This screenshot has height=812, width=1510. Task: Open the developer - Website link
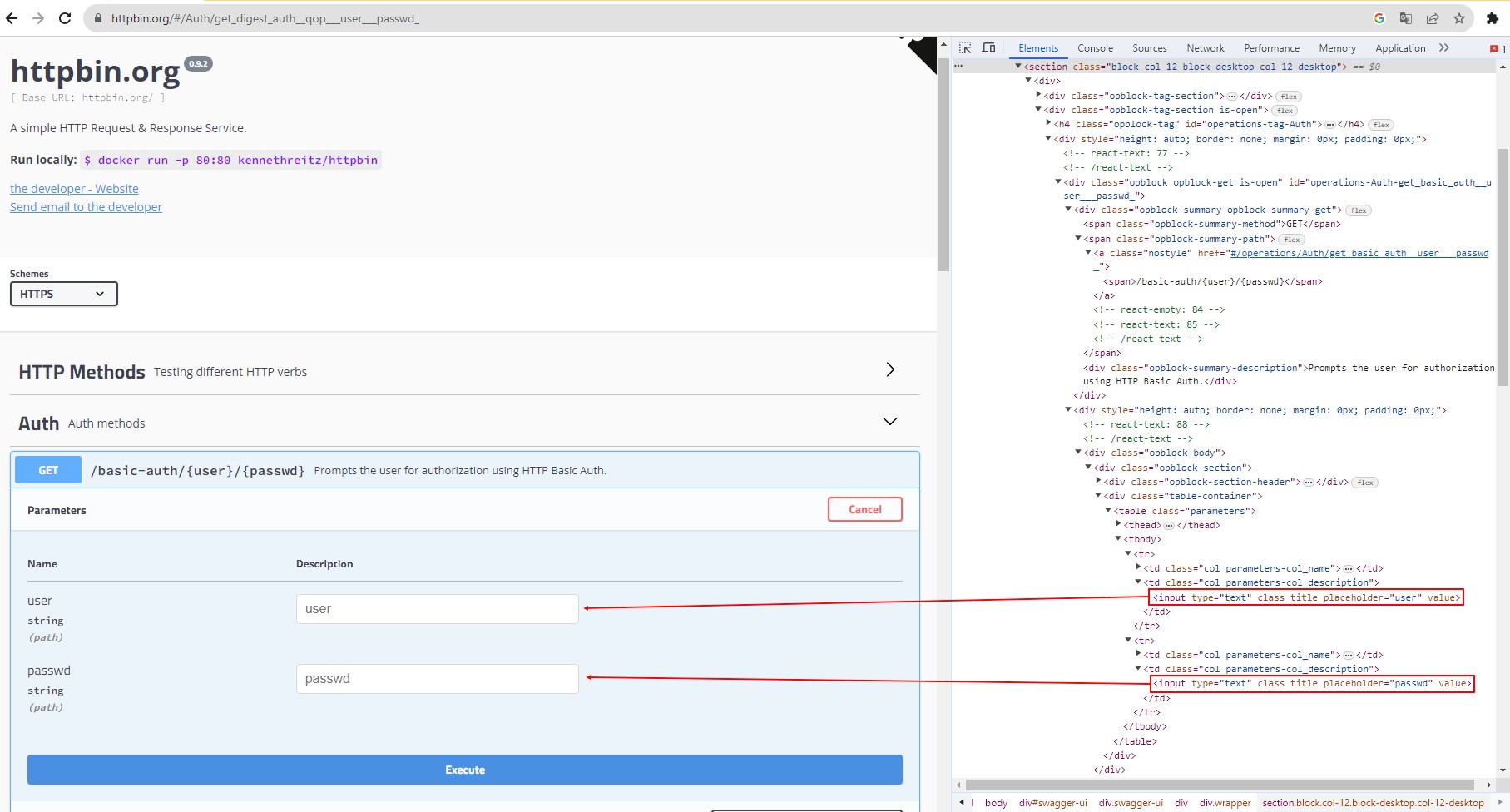point(74,189)
